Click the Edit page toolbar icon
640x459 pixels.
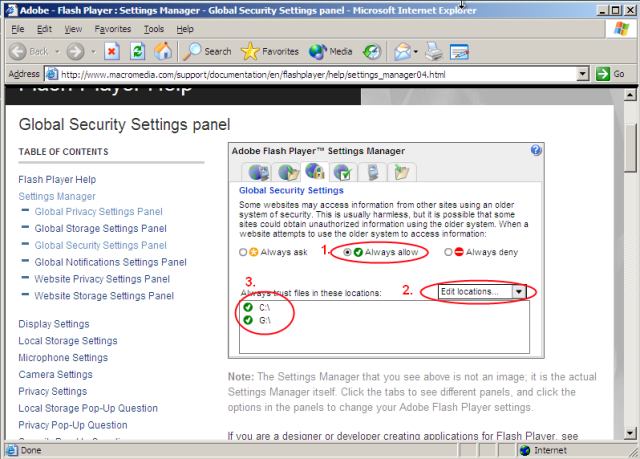pos(459,52)
